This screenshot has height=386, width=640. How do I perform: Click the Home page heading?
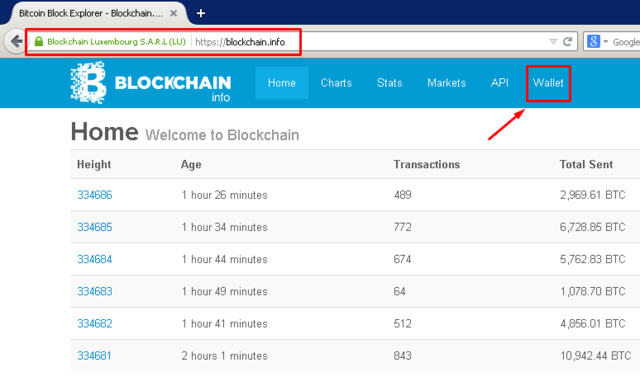pos(104,132)
